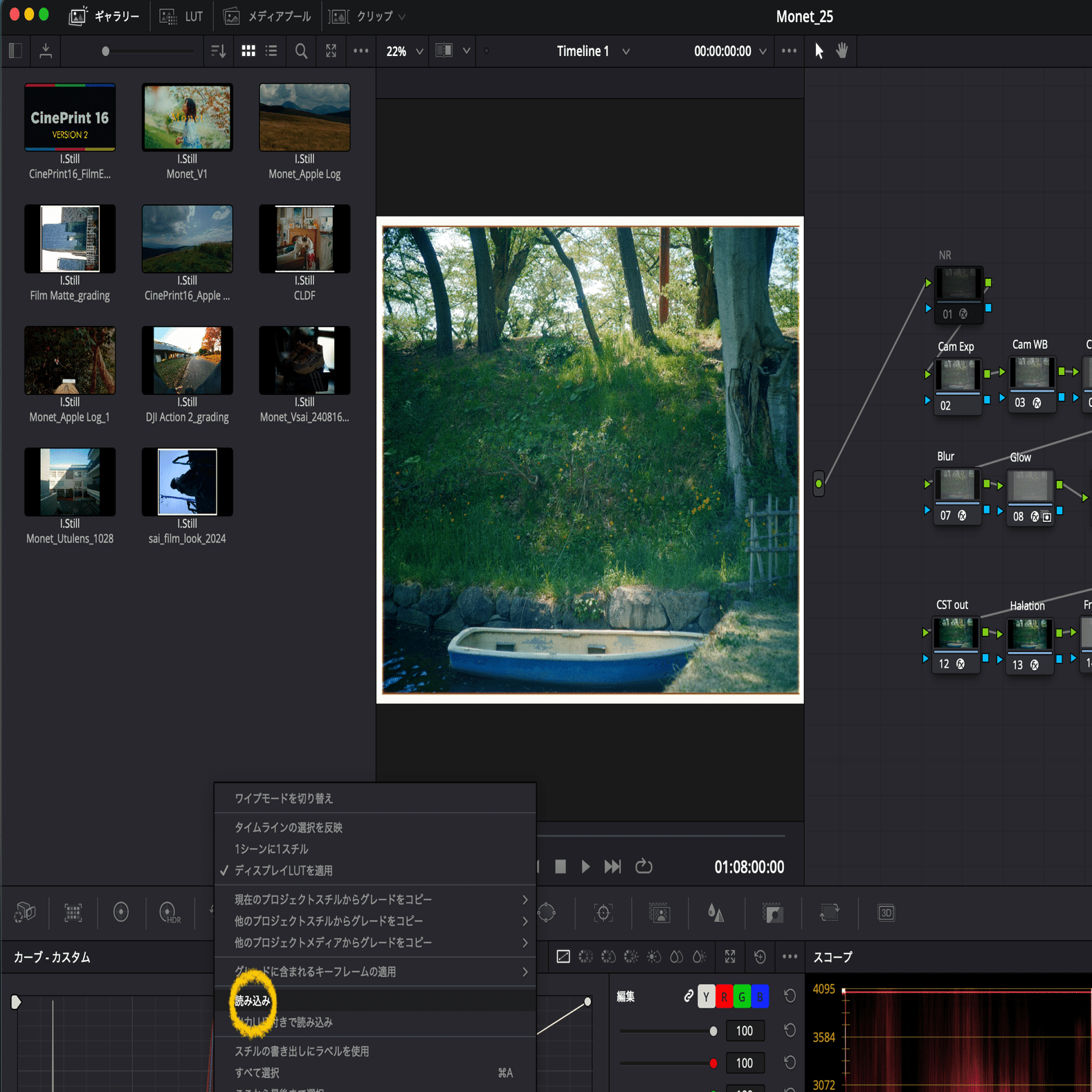Open the Timeline 1 dropdown

(x=592, y=51)
